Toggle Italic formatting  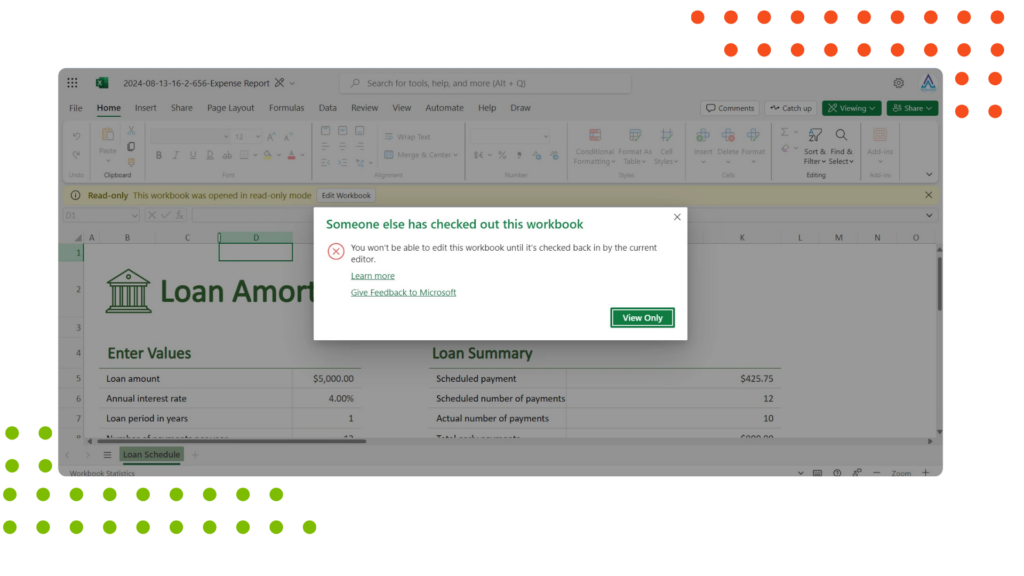(176, 155)
